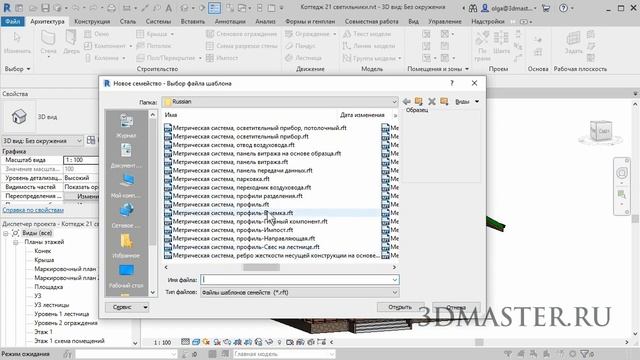Click the filter icon in the status bar
Image resolution: width=640 pixels, height=360 pixels.
coord(585,354)
